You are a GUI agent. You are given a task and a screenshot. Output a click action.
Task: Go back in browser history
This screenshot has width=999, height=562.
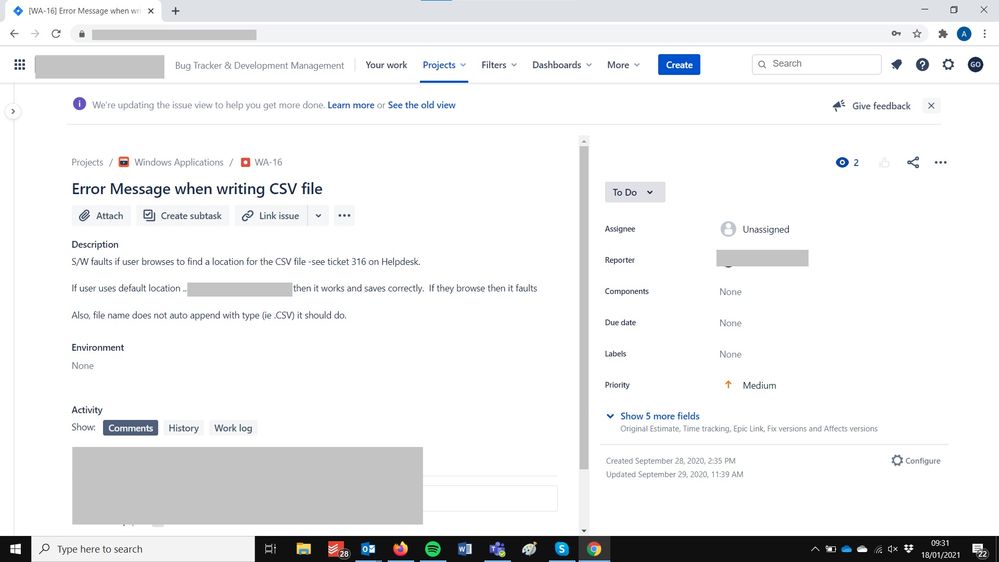tap(15, 34)
